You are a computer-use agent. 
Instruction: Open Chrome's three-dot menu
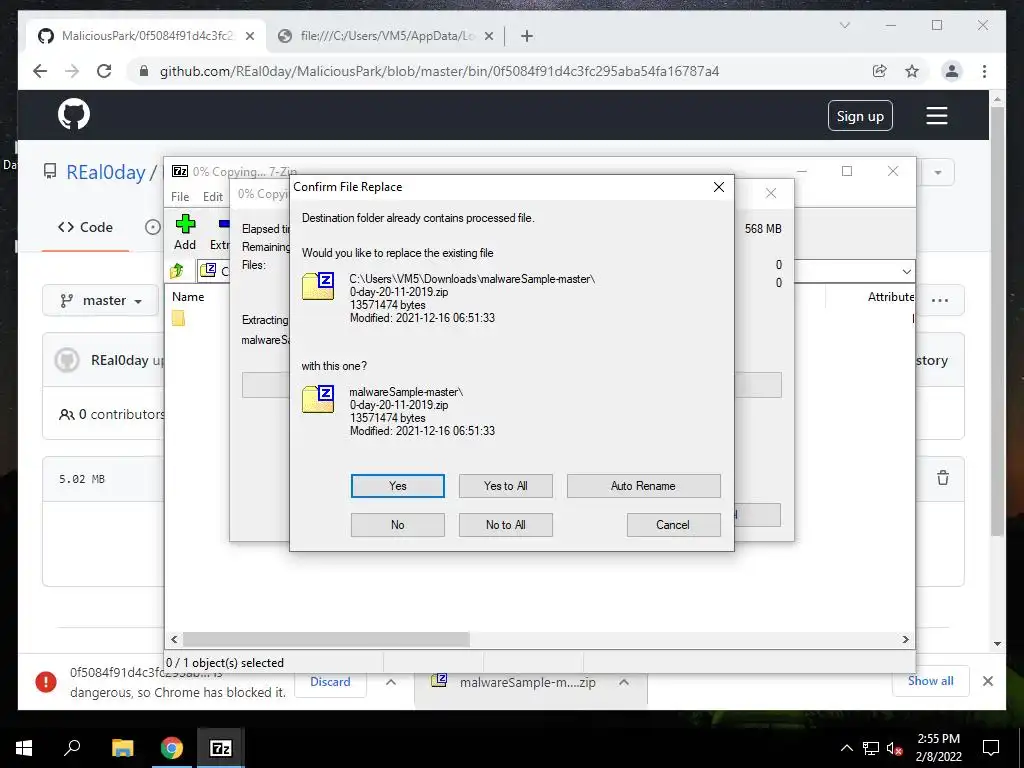(984, 71)
